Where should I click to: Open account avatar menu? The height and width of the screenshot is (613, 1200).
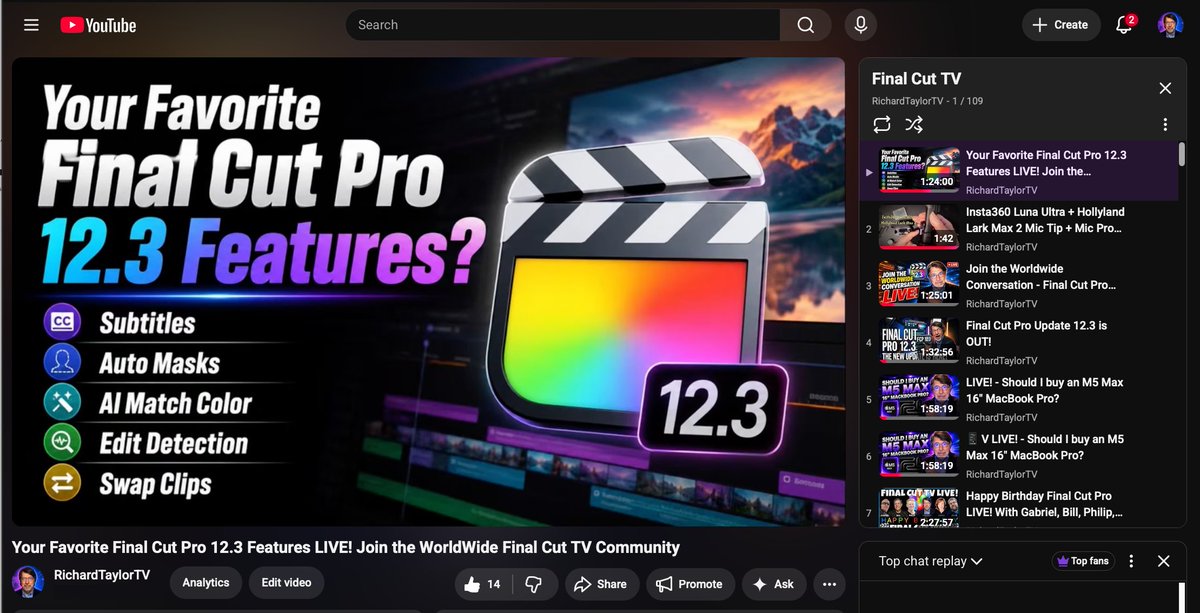pyautogui.click(x=1170, y=25)
